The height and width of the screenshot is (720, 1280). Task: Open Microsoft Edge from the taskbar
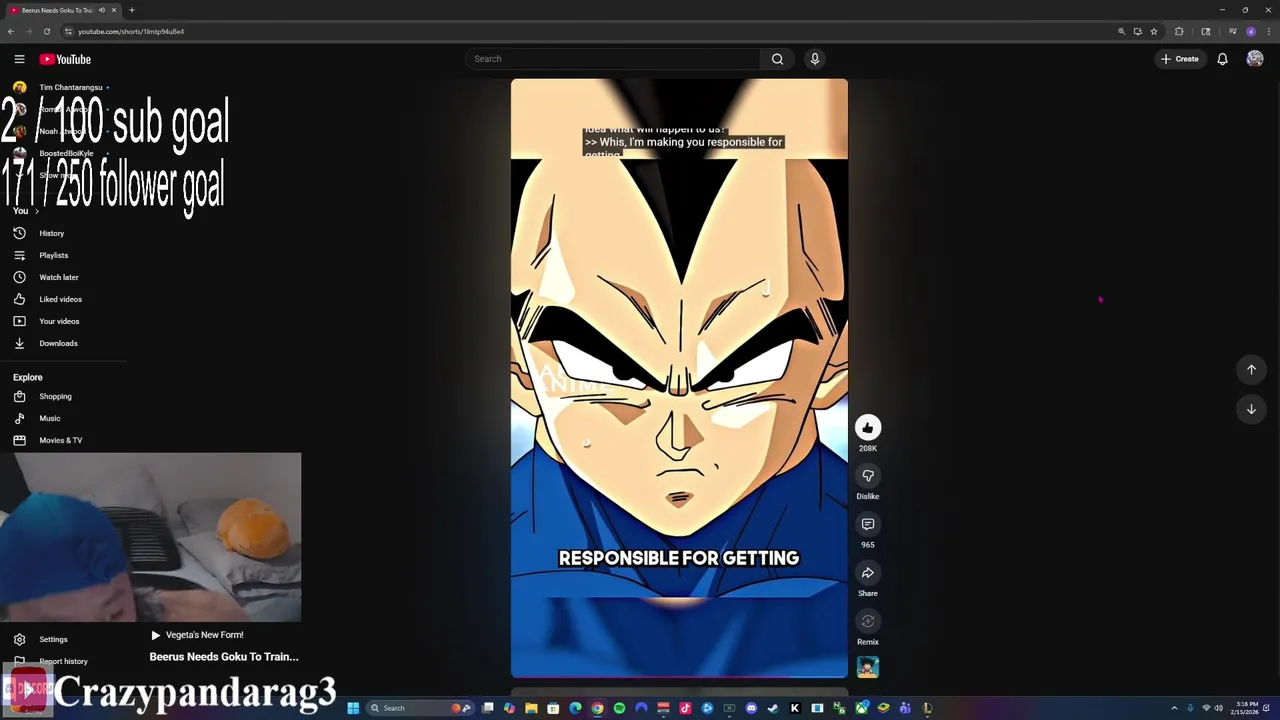(x=575, y=708)
